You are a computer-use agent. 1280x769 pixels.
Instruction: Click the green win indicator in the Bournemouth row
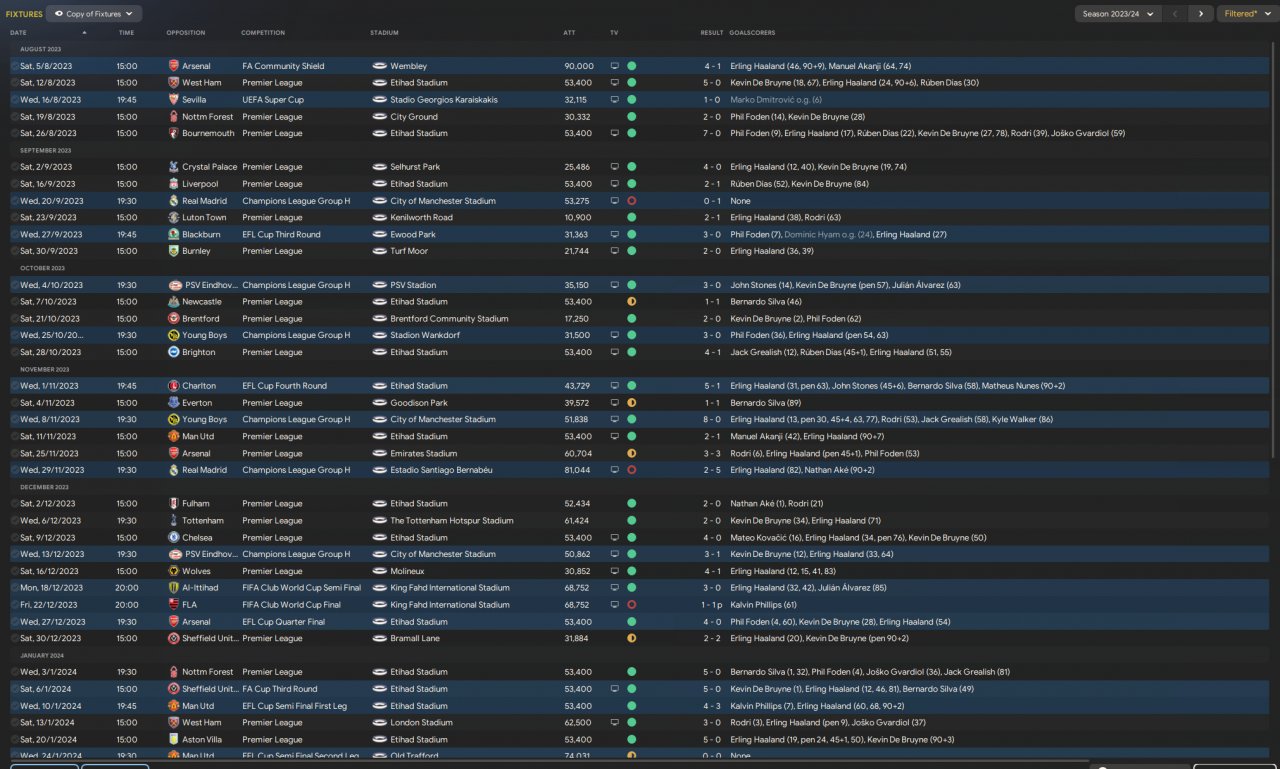pos(632,133)
